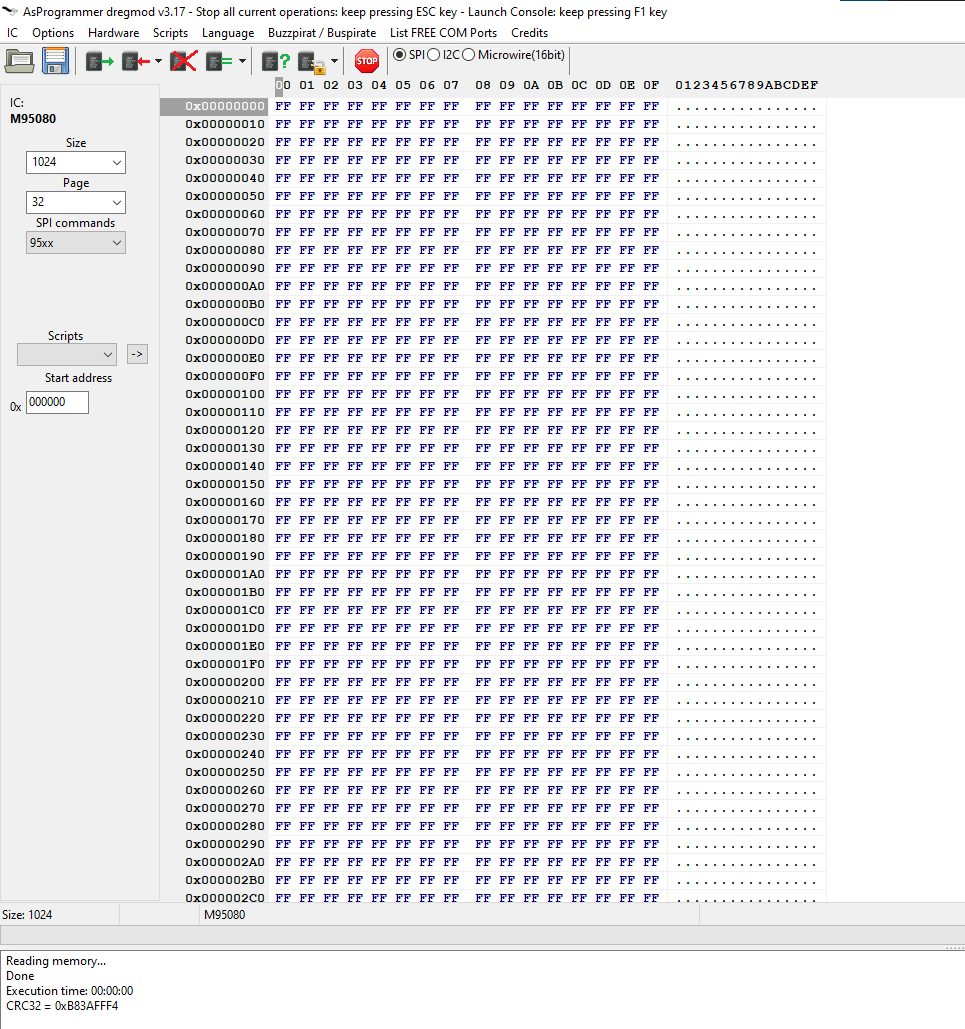Open the Page 32 dropdown

click(x=76, y=202)
